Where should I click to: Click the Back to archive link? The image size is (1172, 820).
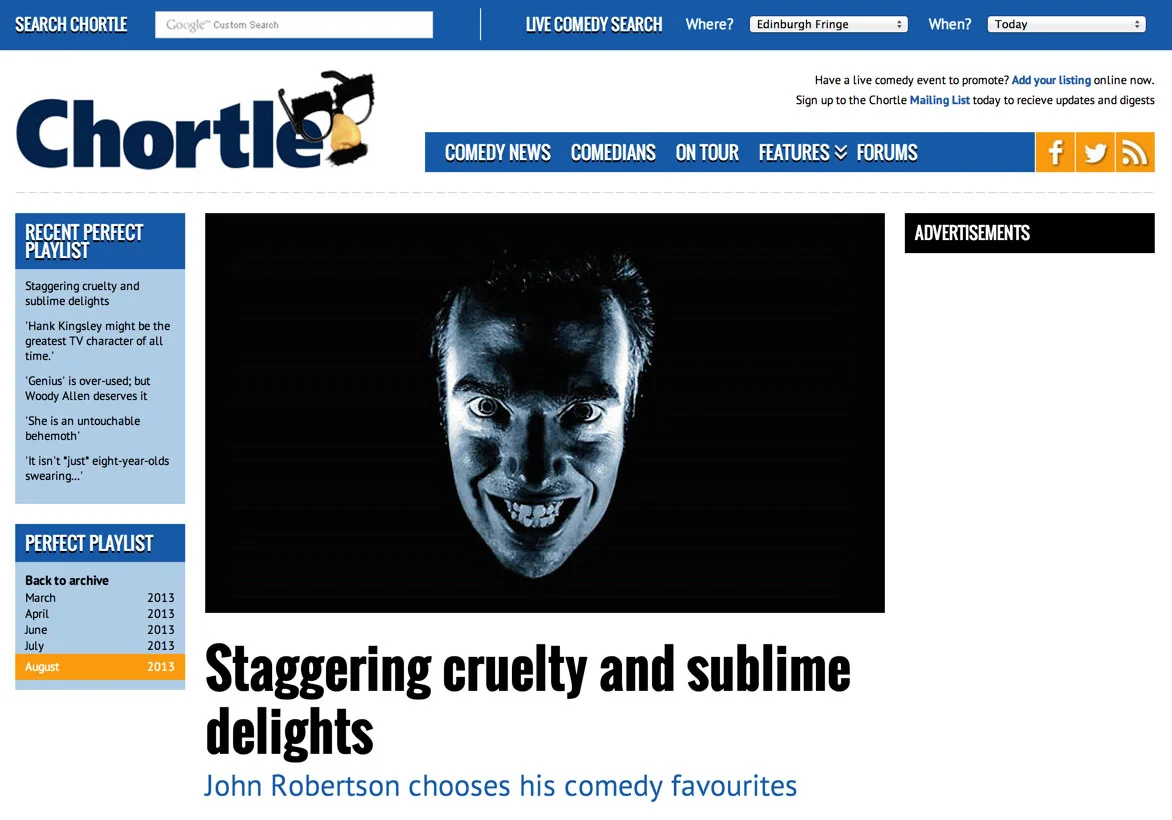[x=67, y=581]
